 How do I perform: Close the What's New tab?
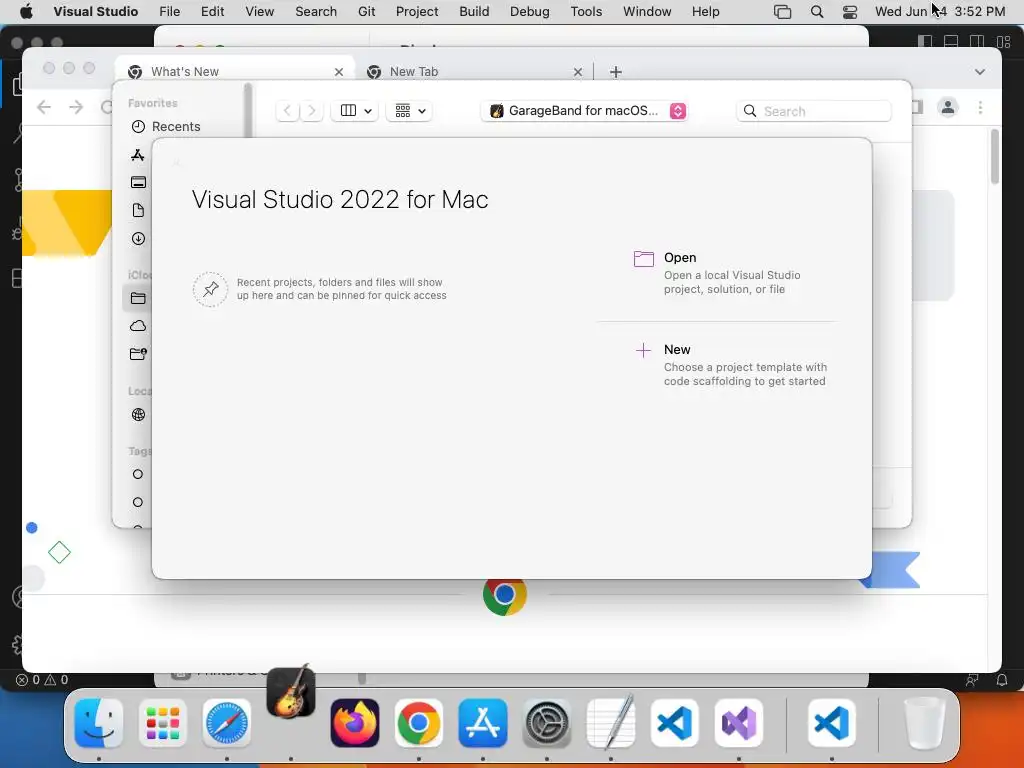point(339,72)
